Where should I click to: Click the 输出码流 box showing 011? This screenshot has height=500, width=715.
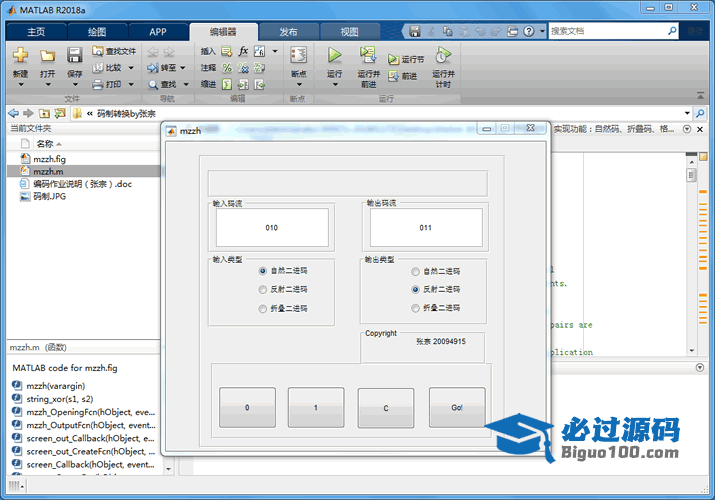click(x=426, y=228)
